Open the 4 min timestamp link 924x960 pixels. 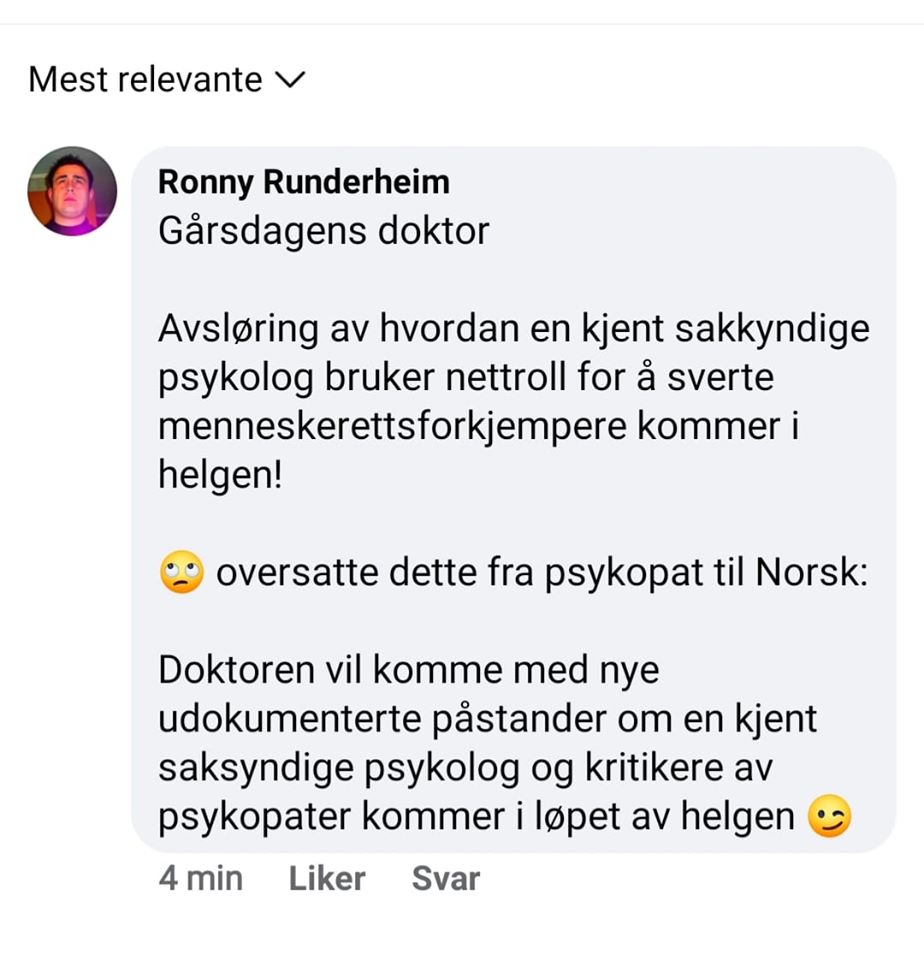point(201,879)
